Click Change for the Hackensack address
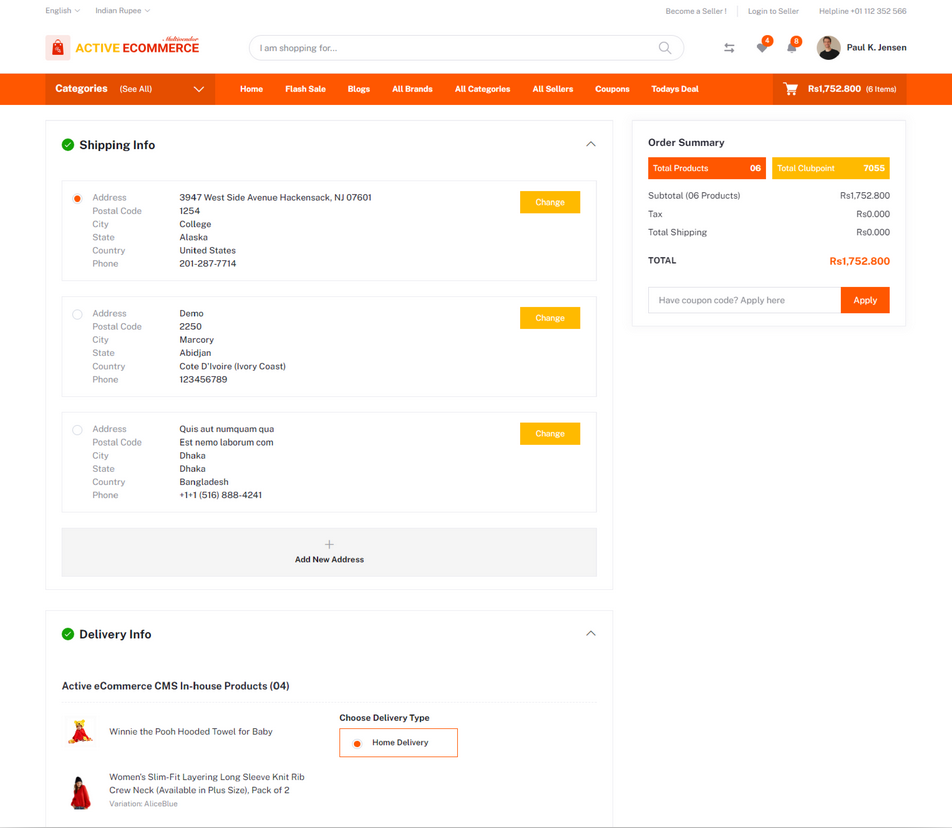This screenshot has height=828, width=952. point(550,202)
